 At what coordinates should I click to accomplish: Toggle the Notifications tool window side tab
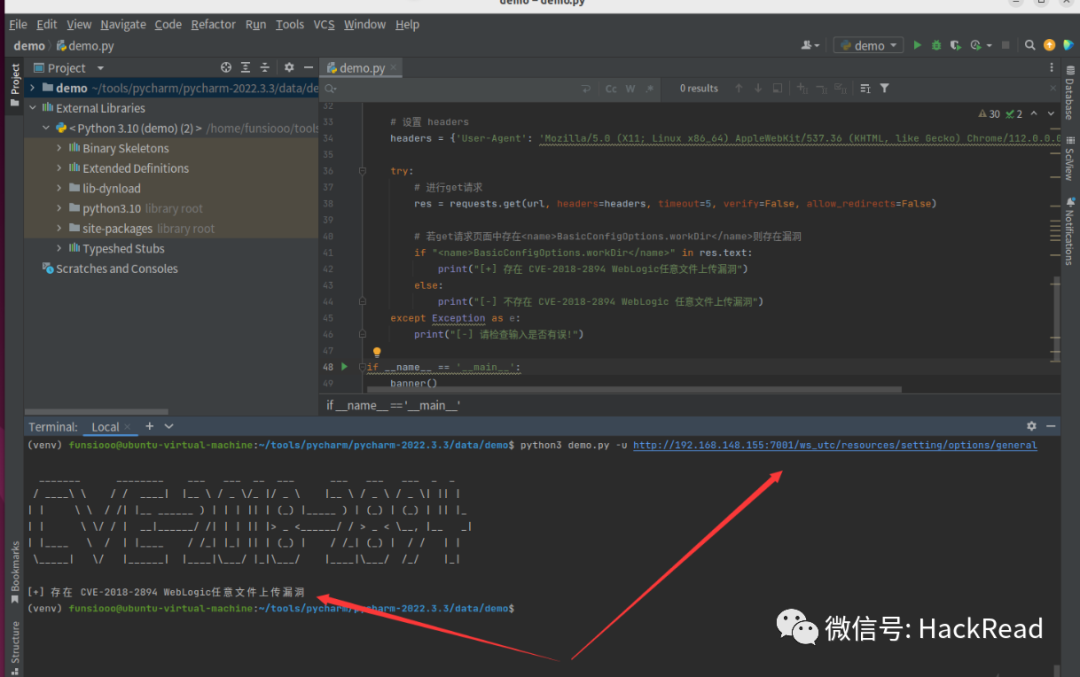point(1070,231)
